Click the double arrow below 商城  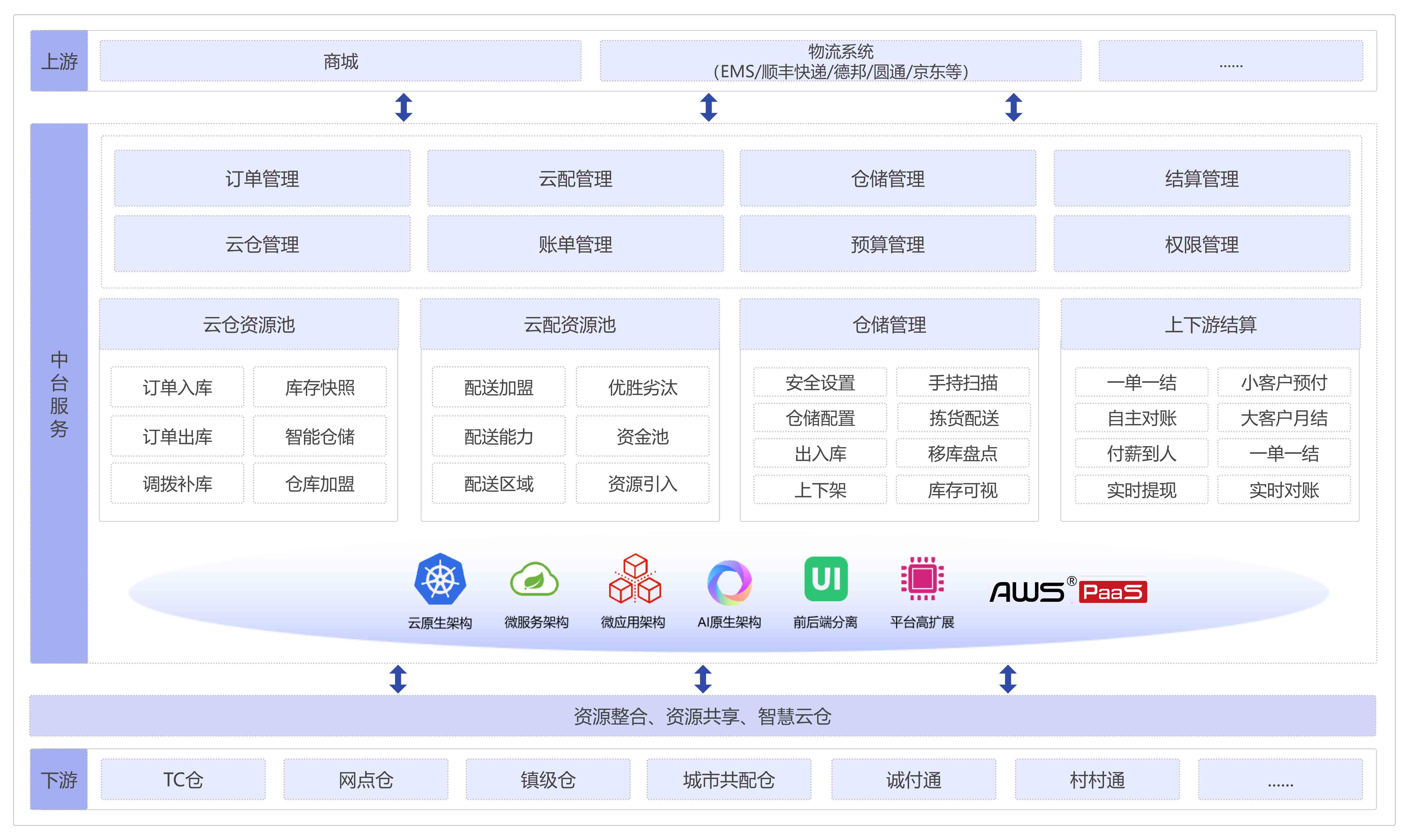(403, 107)
